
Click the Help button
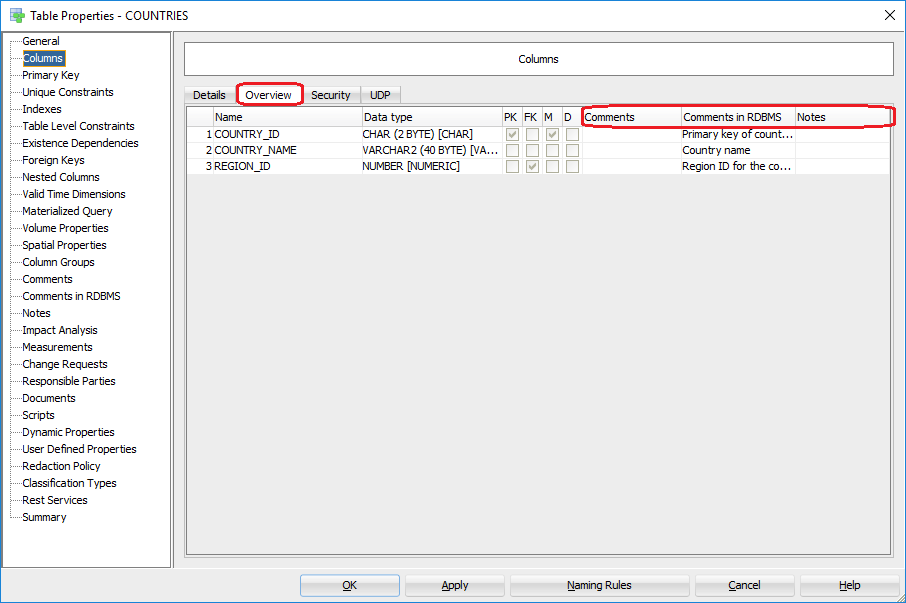pyautogui.click(x=849, y=585)
